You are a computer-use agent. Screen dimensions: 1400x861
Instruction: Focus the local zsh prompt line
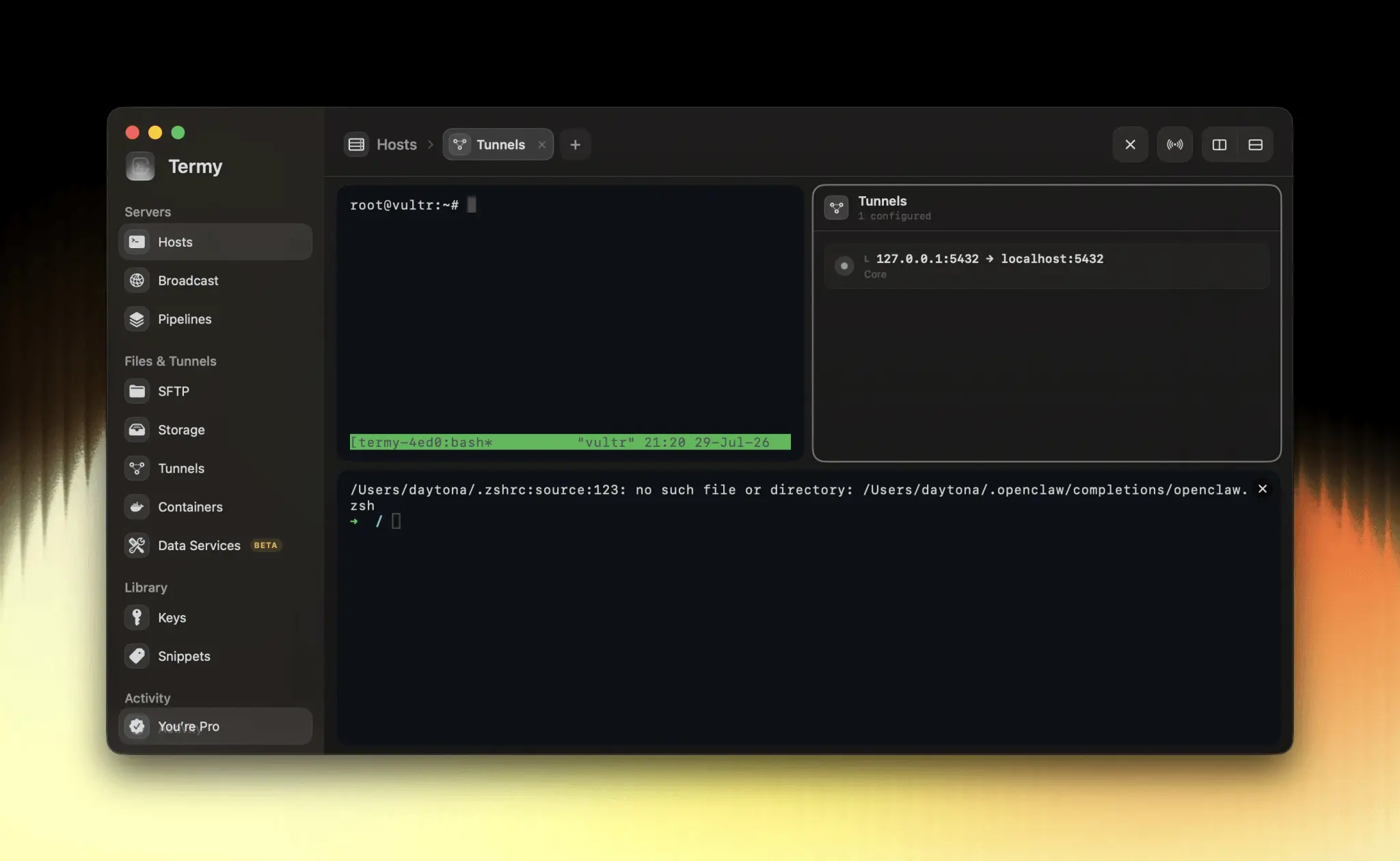tap(376, 521)
